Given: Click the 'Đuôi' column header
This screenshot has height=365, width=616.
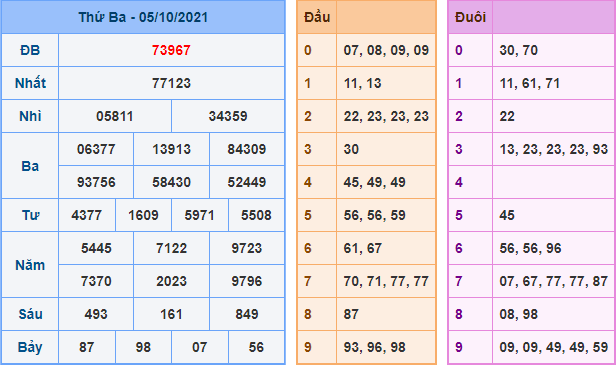Looking at the screenshot, I should [x=470, y=17].
